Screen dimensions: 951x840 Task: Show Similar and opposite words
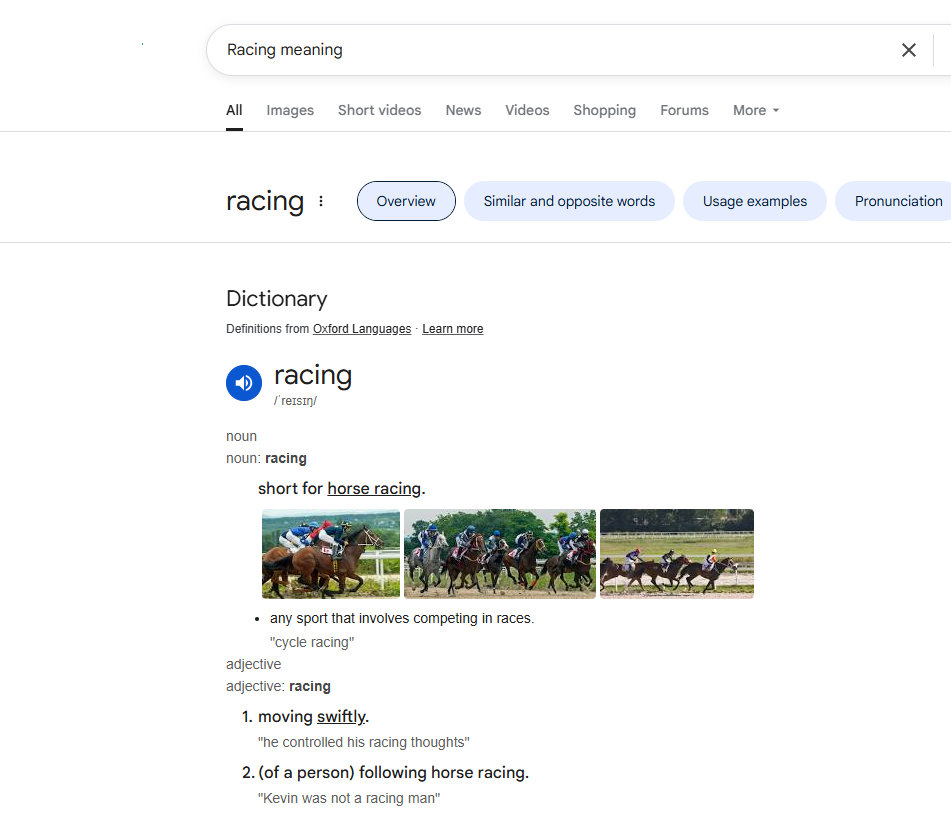(x=569, y=201)
